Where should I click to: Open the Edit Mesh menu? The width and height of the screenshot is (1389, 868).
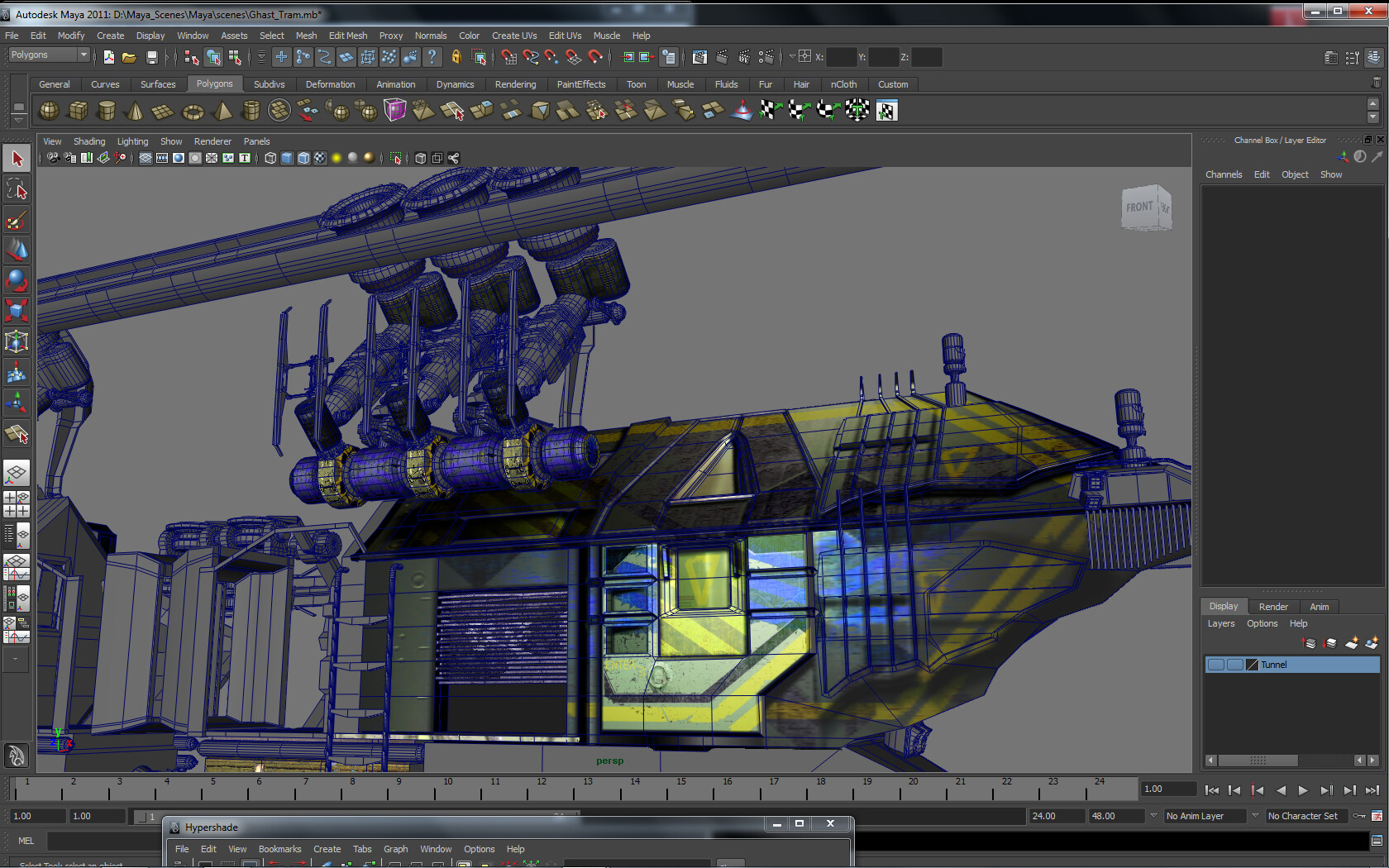(347, 36)
